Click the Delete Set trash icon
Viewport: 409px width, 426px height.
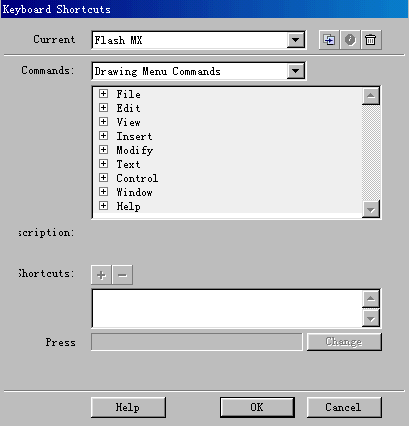point(371,40)
